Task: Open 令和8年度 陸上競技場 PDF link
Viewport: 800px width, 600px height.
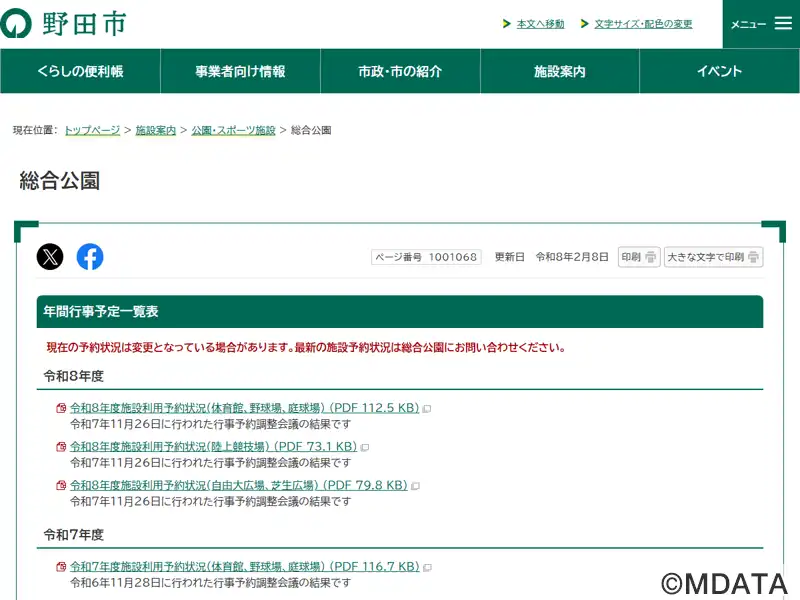Action: tap(213, 447)
